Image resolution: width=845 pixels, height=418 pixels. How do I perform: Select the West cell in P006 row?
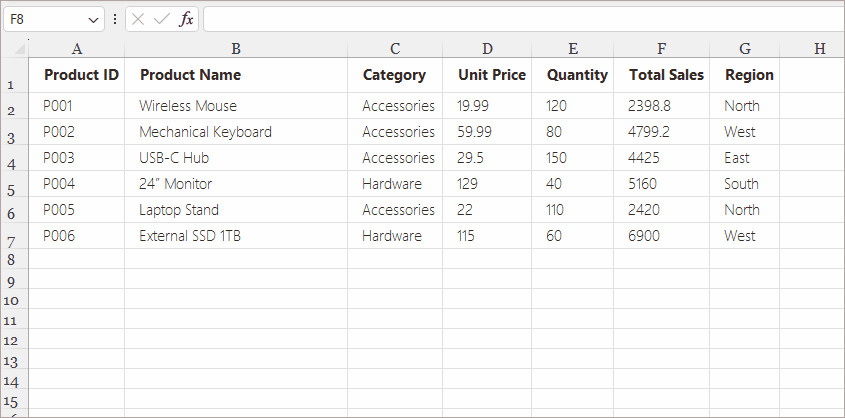coord(745,235)
